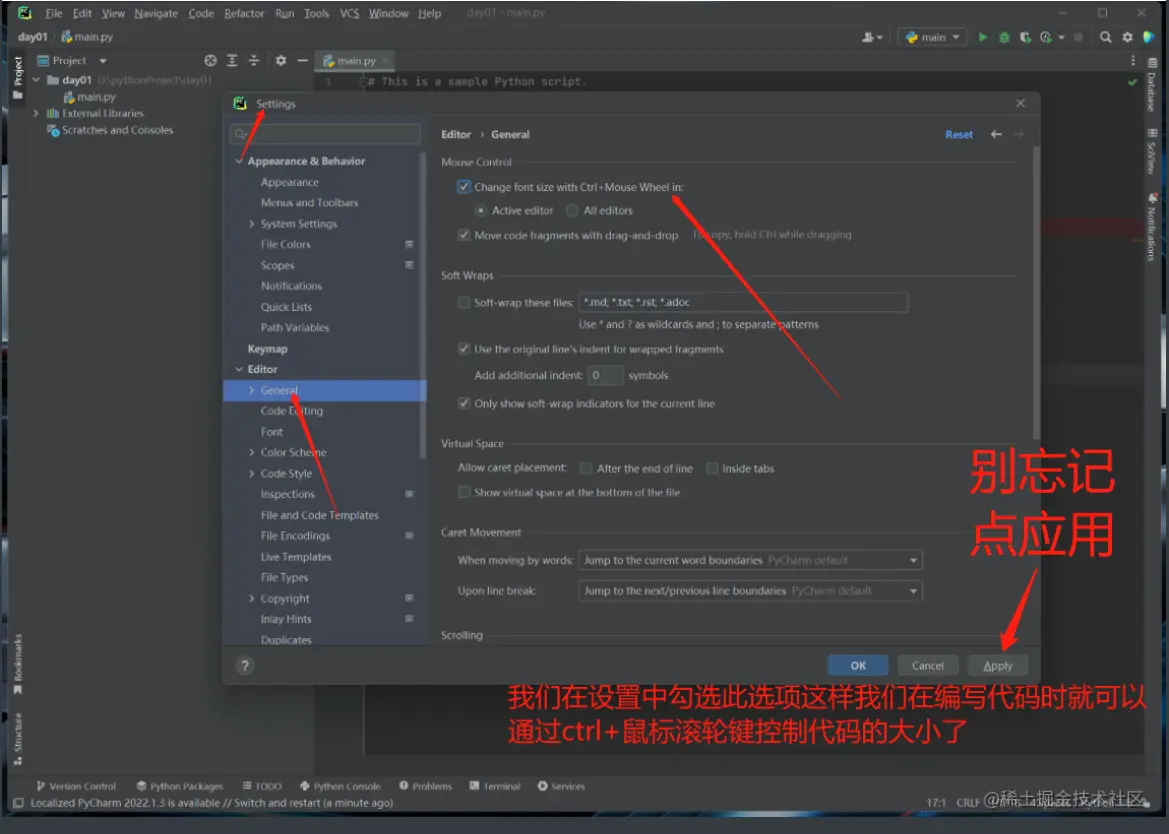The image size is (1169, 834).
Task: Click Collapse All icon in the Project panel
Action: 253,60
